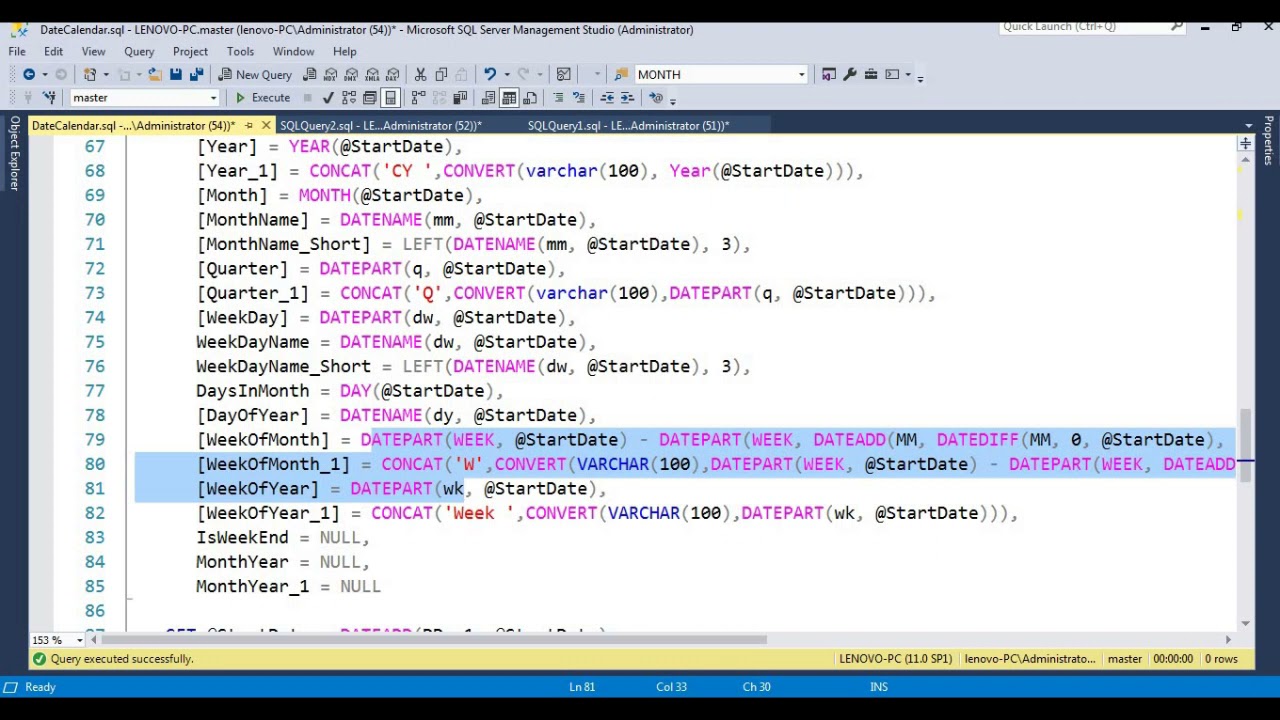The width and height of the screenshot is (1280, 720).
Task: Open the Analysis Services MDX Query icon
Action: (331, 74)
